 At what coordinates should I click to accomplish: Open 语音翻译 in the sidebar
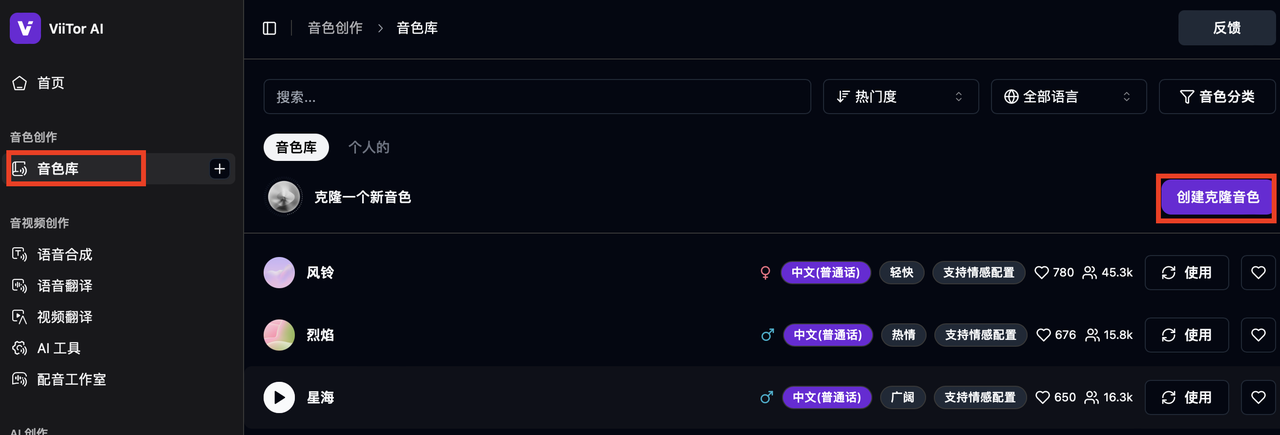pos(64,286)
